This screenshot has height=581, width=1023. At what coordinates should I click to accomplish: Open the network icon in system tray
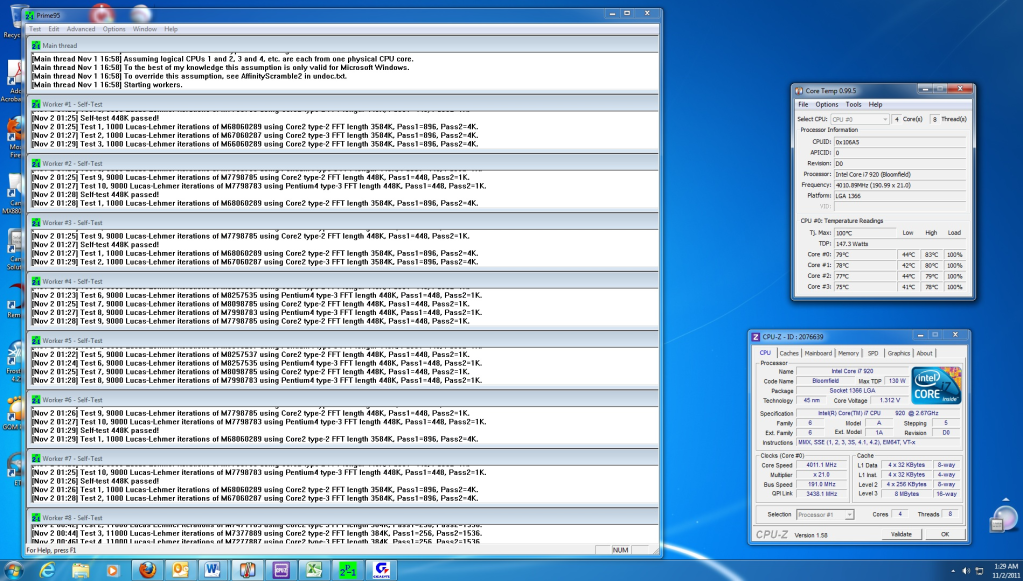tap(979, 571)
